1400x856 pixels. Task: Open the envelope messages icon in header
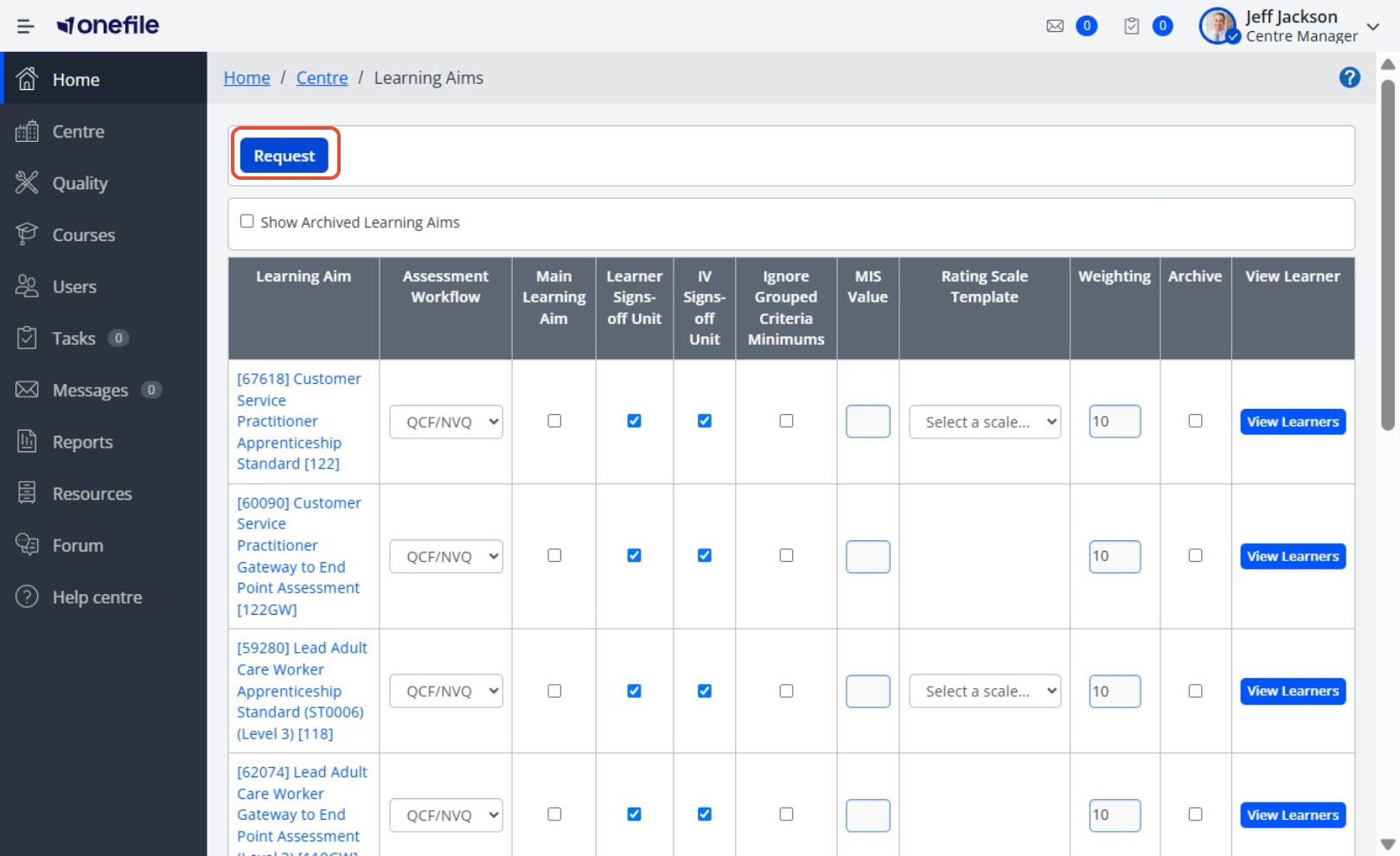(1055, 26)
